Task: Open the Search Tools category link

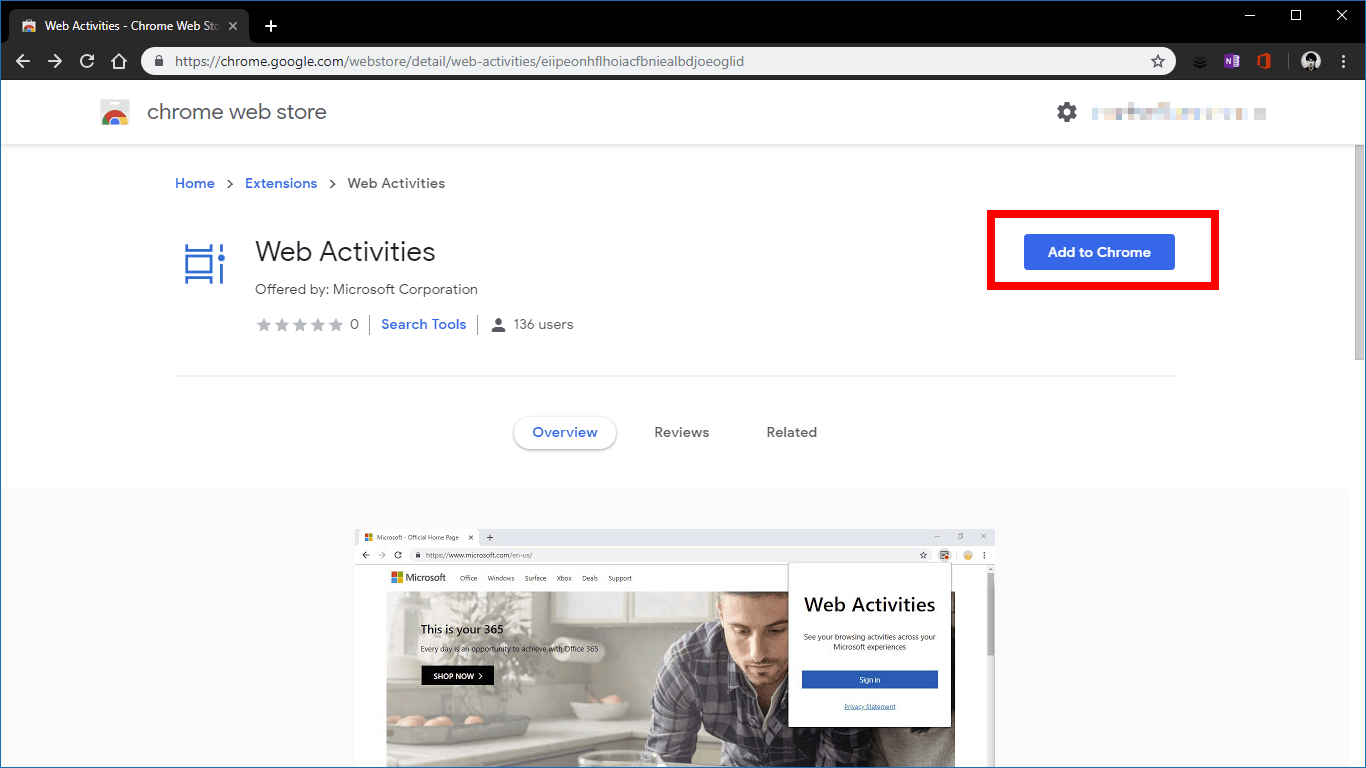Action: point(424,325)
